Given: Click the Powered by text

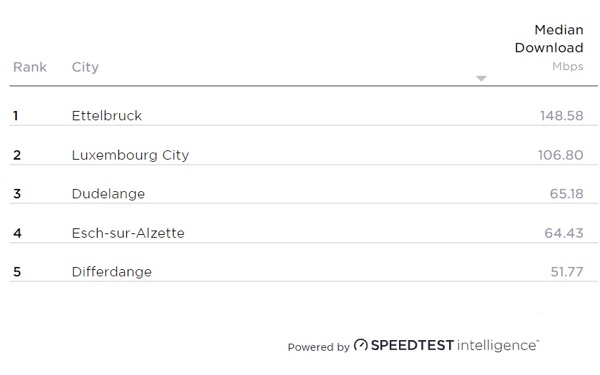Looking at the screenshot, I should 318,347.
